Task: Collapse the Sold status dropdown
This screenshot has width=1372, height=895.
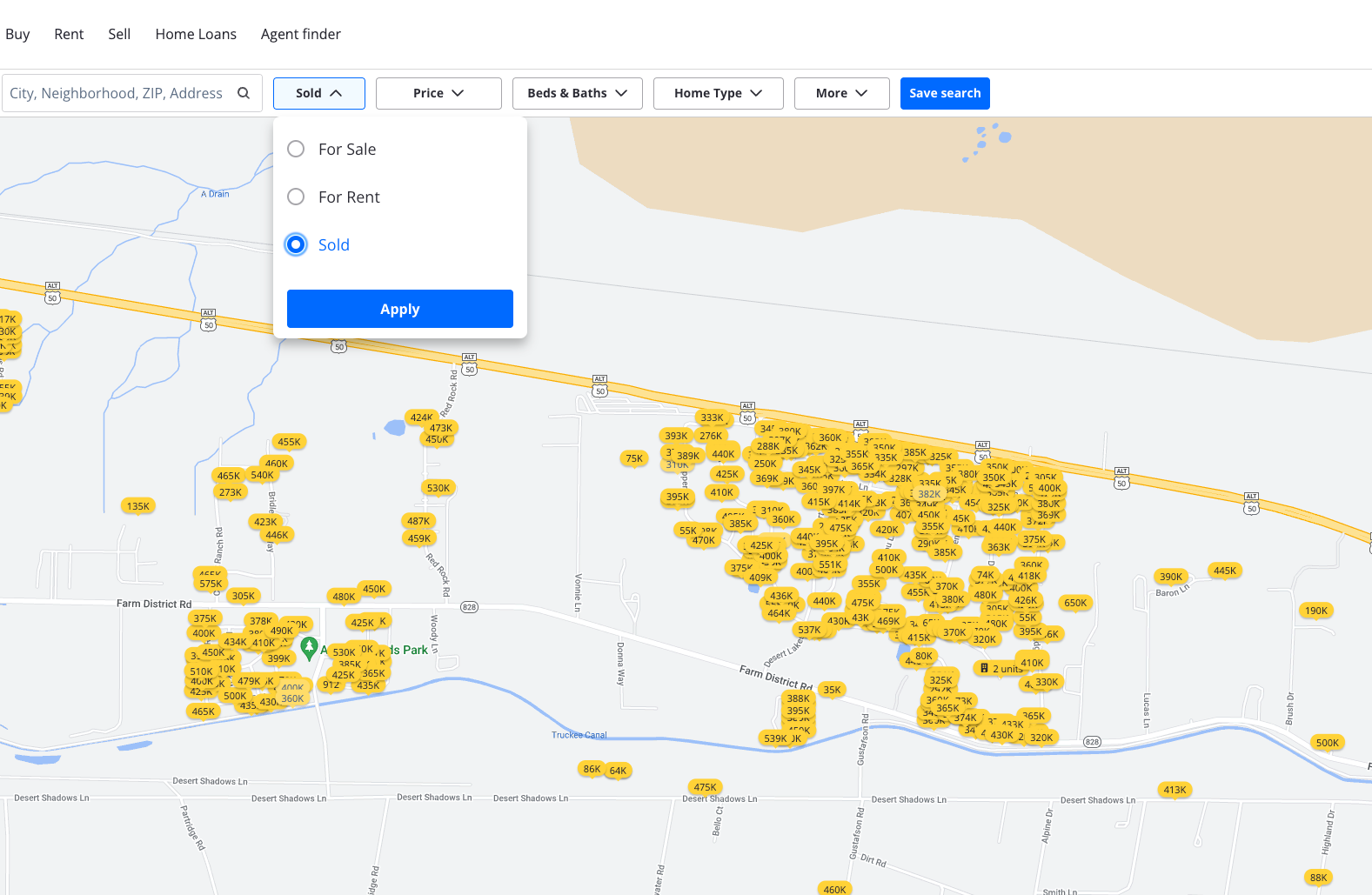Action: coord(319,93)
